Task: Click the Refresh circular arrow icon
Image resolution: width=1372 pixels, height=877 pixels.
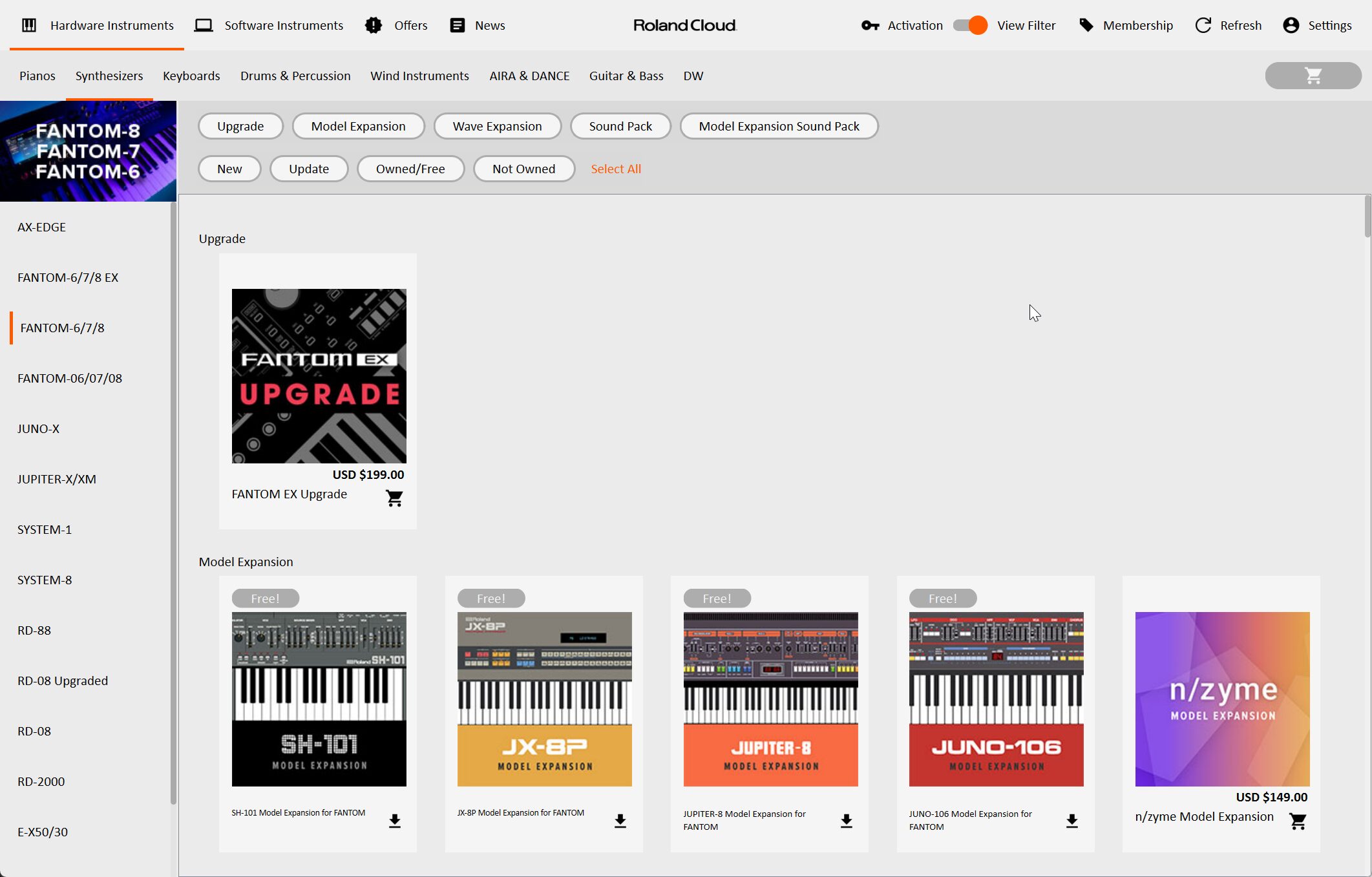Action: pos(1203,25)
